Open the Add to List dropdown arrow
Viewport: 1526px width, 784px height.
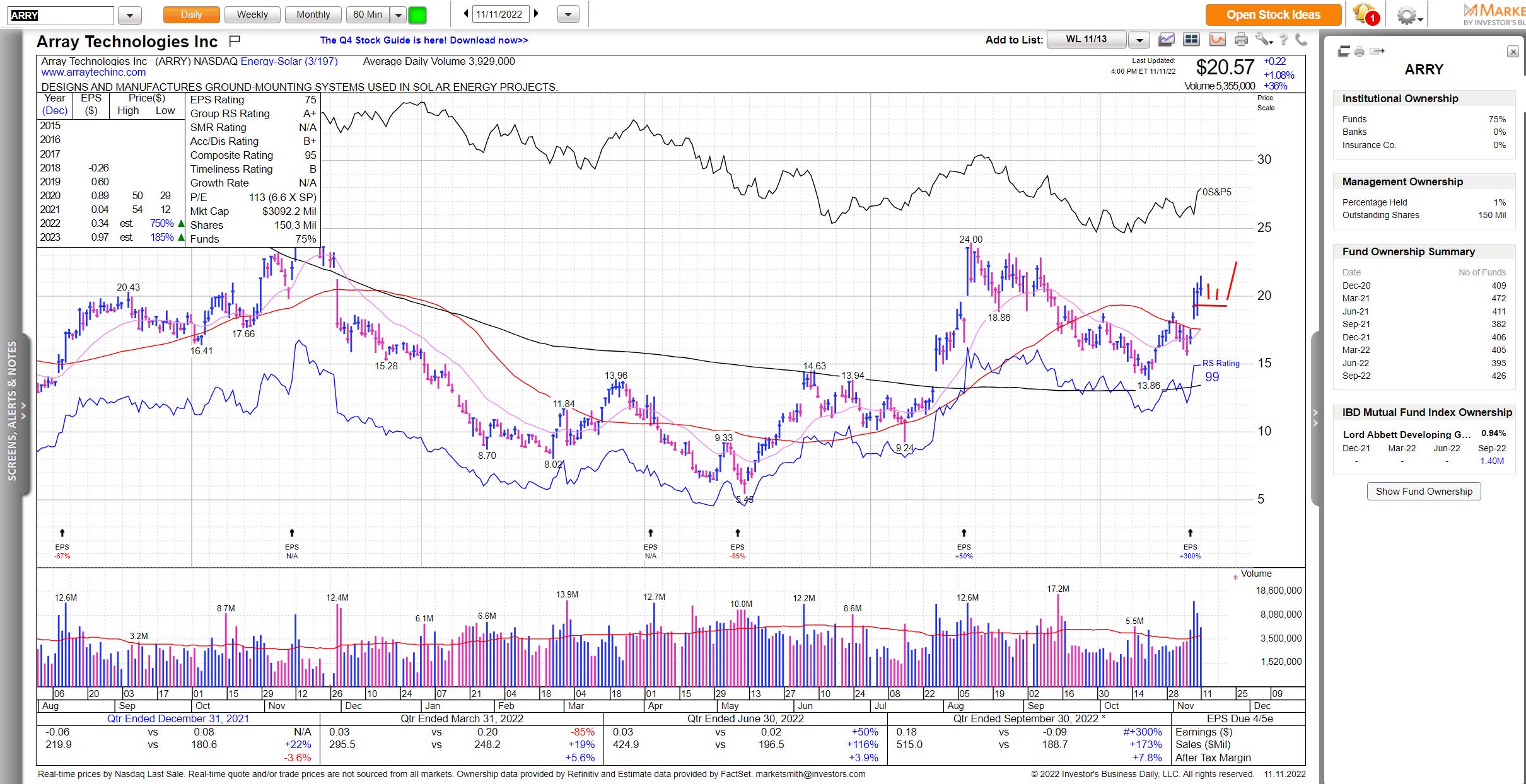1139,40
